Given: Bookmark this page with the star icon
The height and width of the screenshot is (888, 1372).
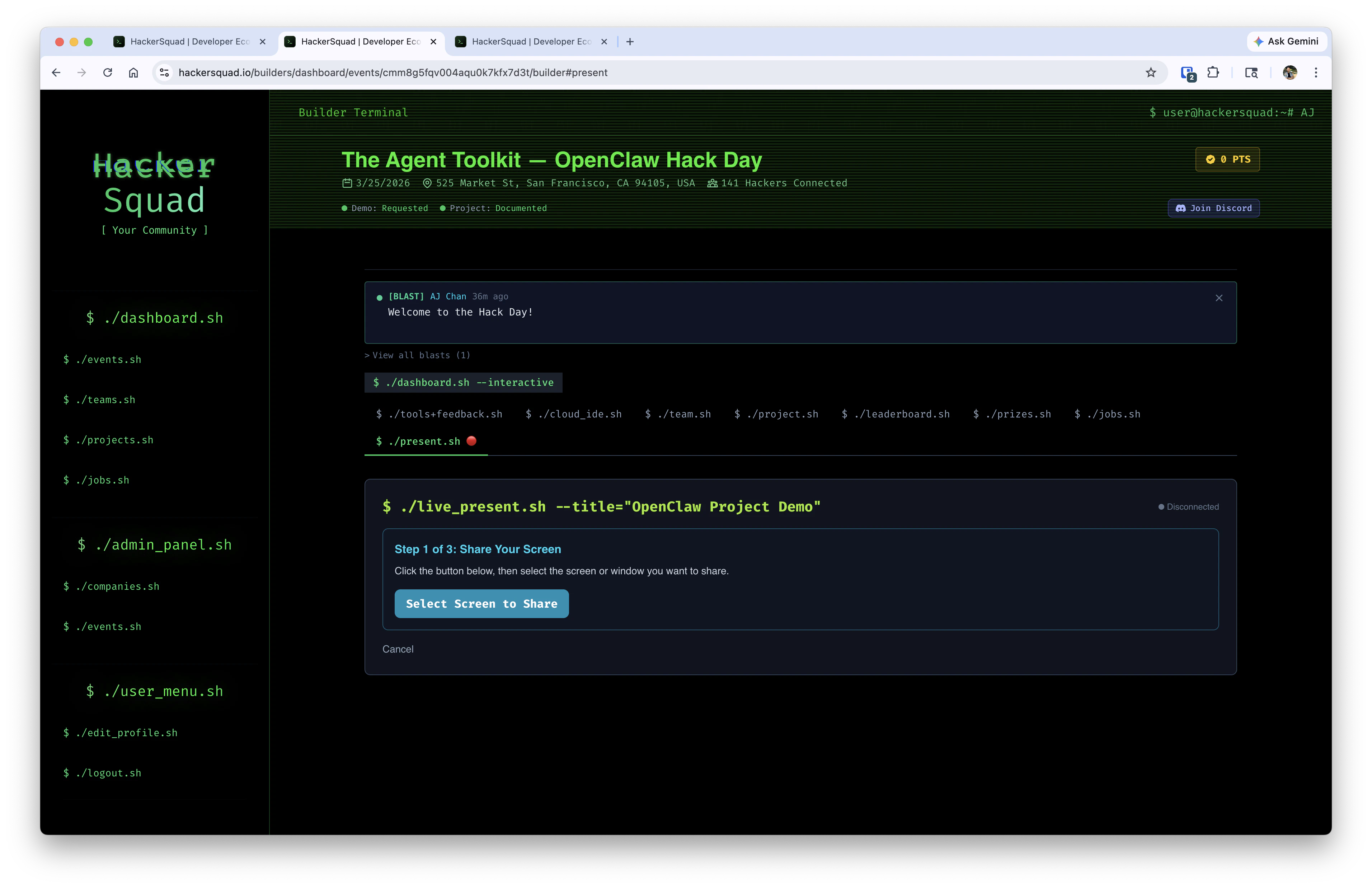Looking at the screenshot, I should tap(1151, 73).
